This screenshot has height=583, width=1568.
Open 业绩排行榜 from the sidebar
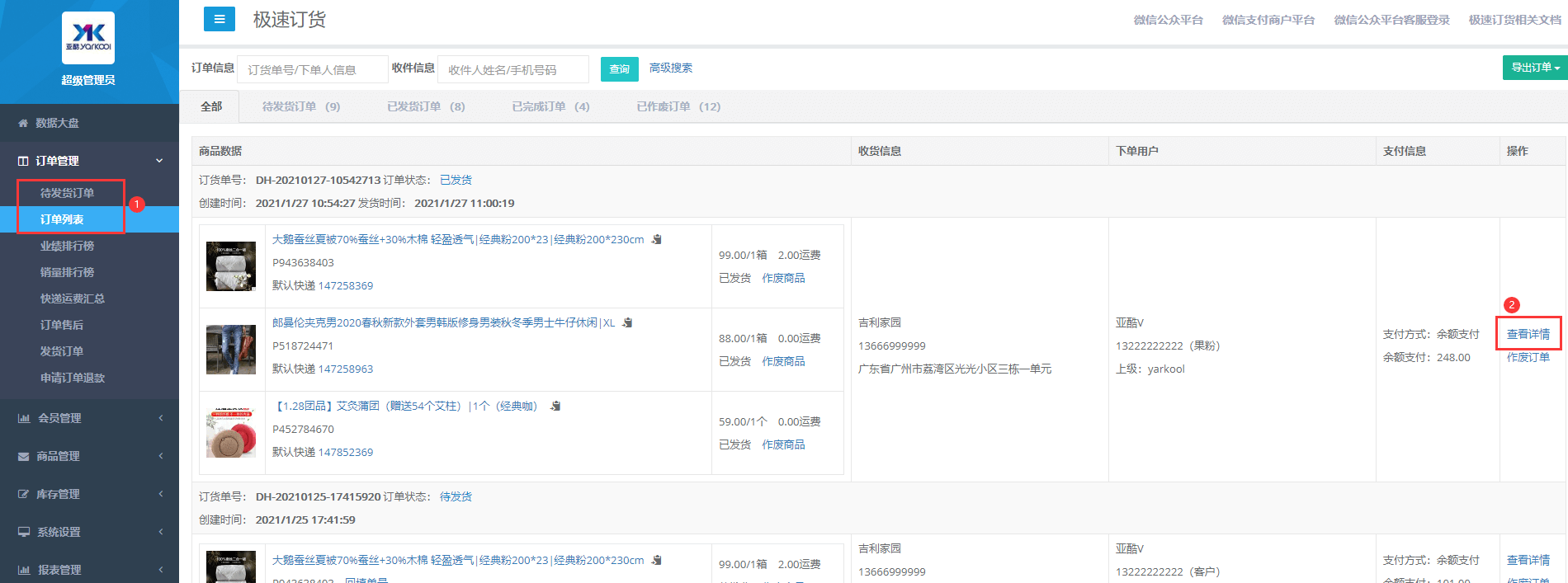[x=67, y=246]
